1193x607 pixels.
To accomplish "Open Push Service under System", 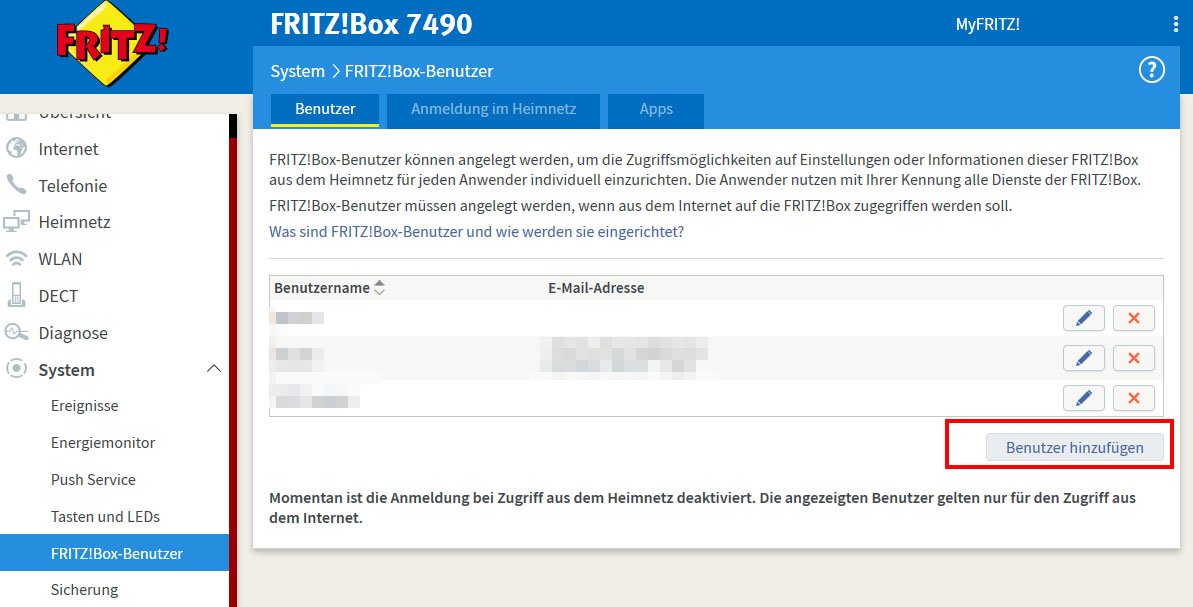I will coord(93,479).
